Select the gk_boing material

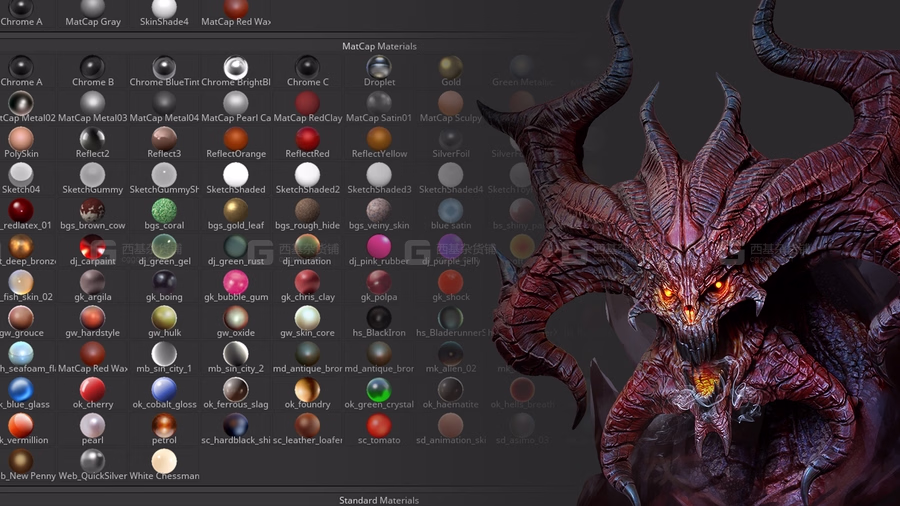point(164,286)
